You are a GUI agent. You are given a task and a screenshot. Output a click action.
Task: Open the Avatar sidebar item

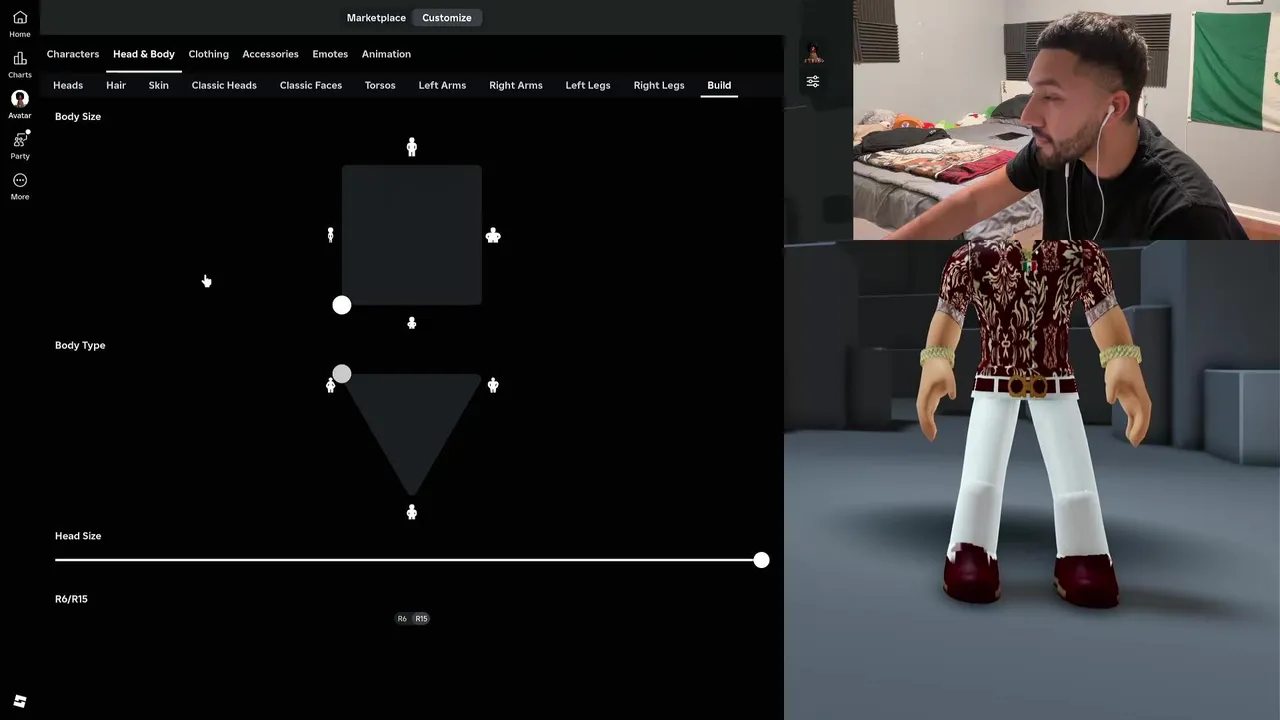click(20, 105)
